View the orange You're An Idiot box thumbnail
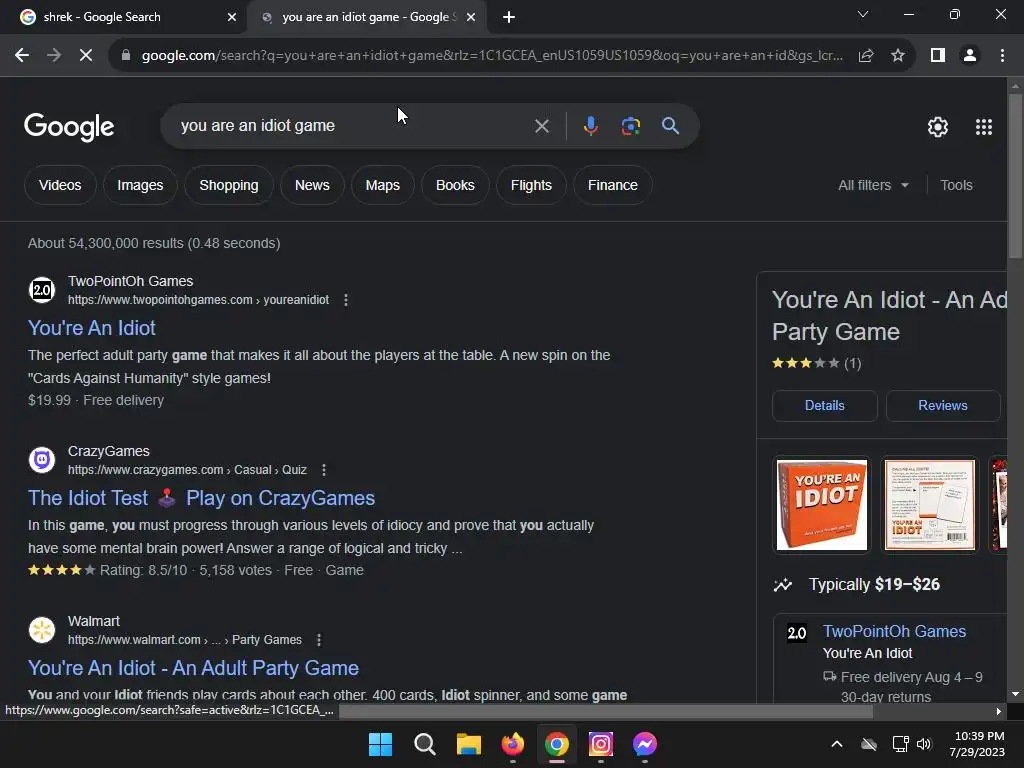Image resolution: width=1024 pixels, height=768 pixels. 822,504
